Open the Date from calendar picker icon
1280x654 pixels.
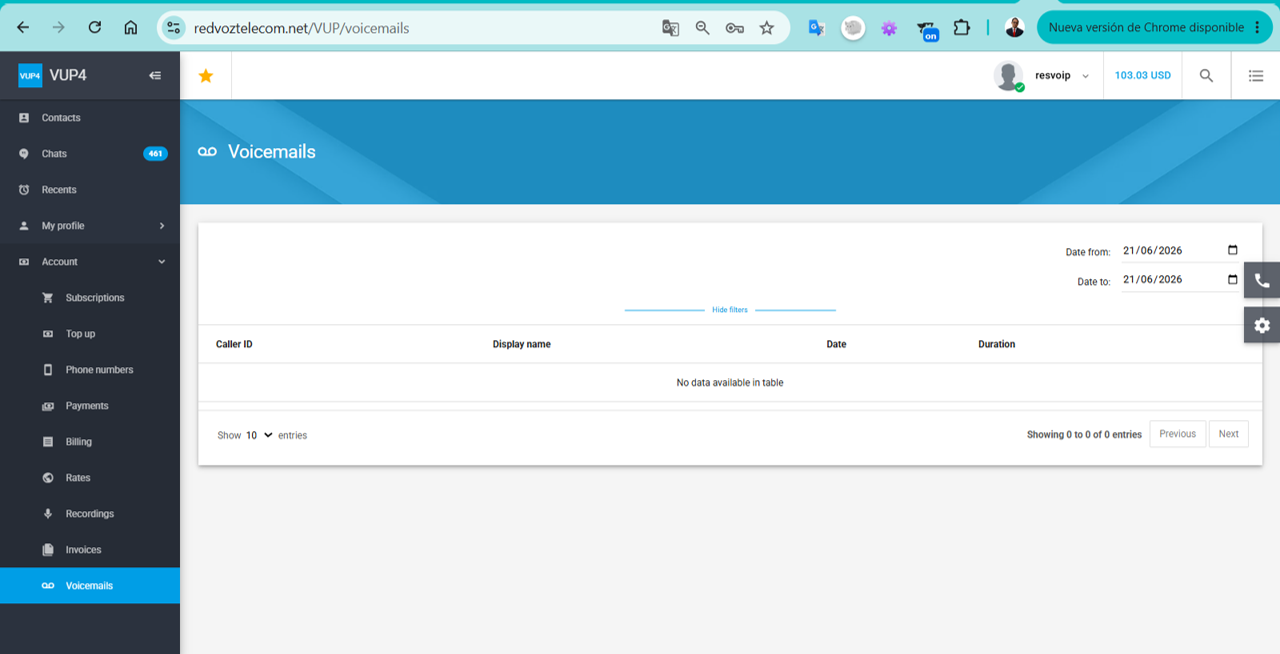[1232, 251]
